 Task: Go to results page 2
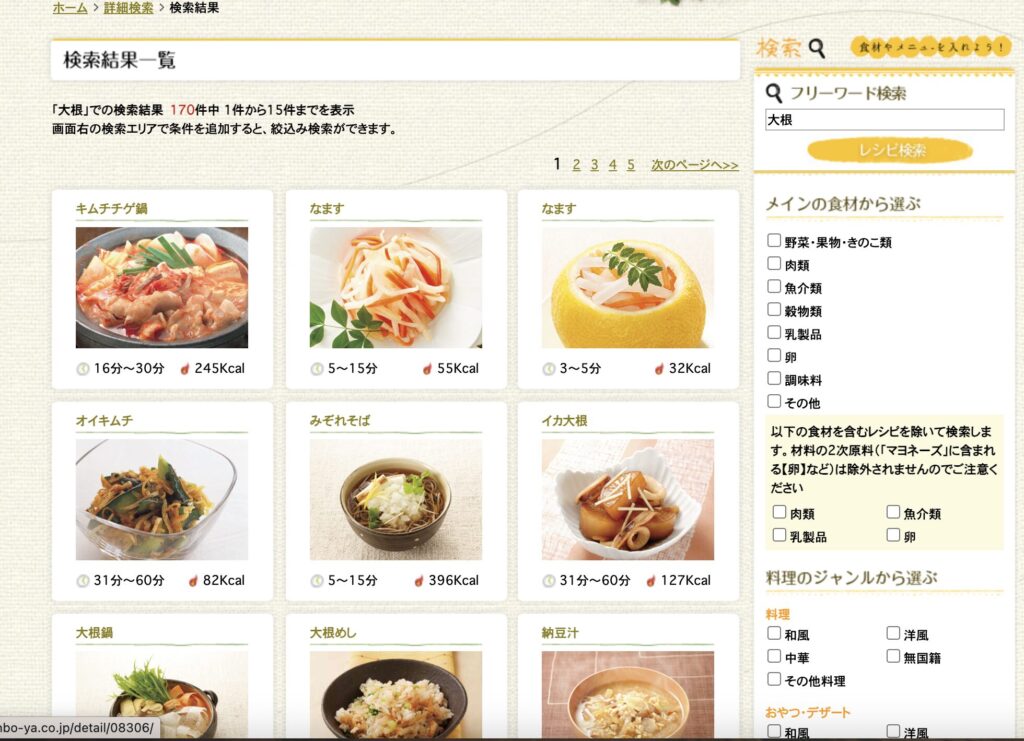576,165
